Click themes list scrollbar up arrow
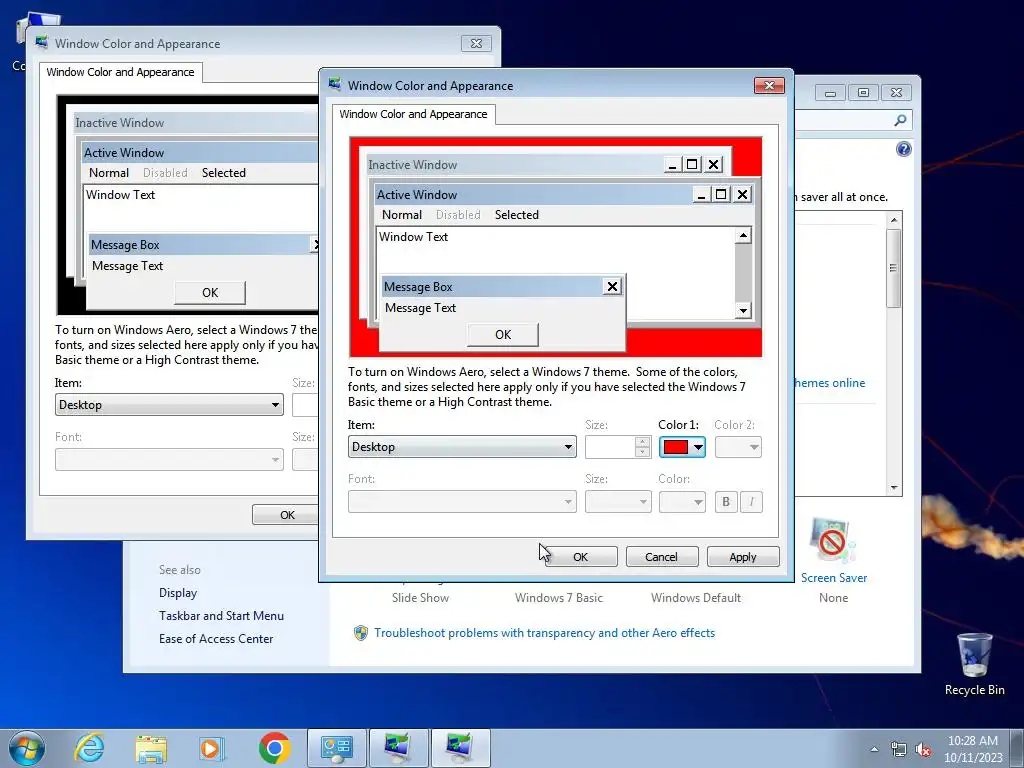Viewport: 1024px width, 768px height. tap(894, 220)
